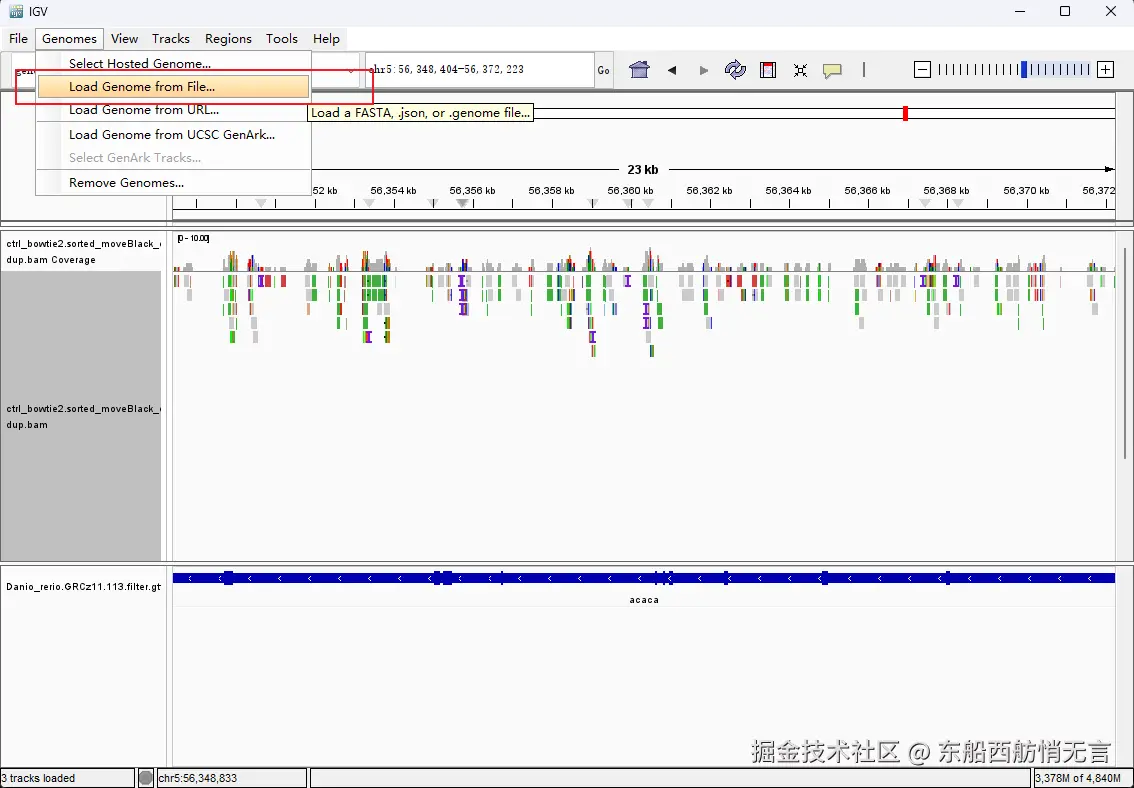Click the acaca gene label
The height and width of the screenshot is (788, 1134).
coord(644,600)
